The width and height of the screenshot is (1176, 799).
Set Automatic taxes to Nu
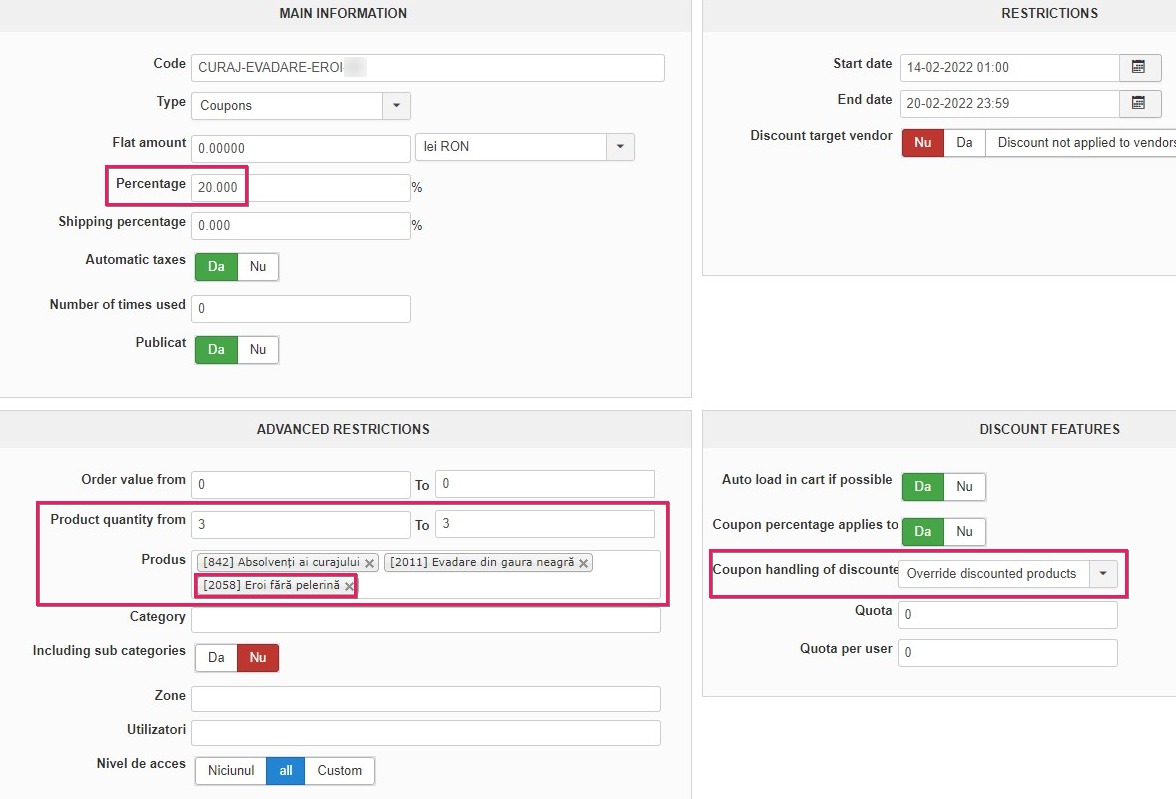(258, 267)
